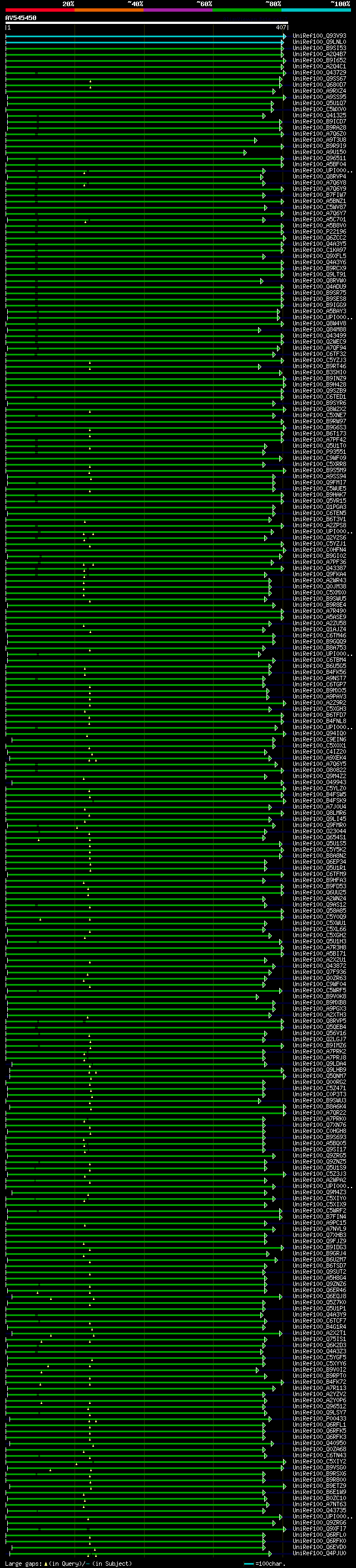
Task: Select the UniRef100_Q6EQJ8 label
Action: pos(319,1296)
